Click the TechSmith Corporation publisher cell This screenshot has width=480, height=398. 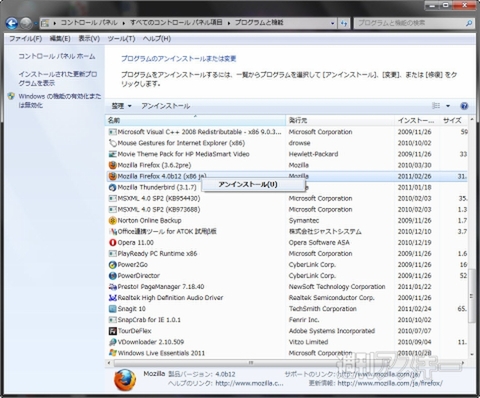pos(323,309)
